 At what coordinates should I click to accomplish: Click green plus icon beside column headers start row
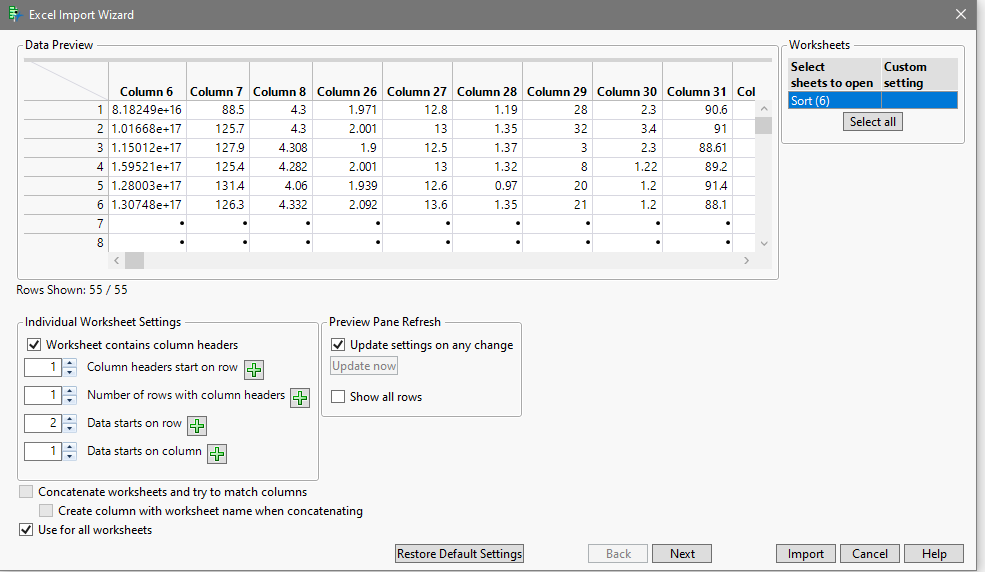coord(254,370)
